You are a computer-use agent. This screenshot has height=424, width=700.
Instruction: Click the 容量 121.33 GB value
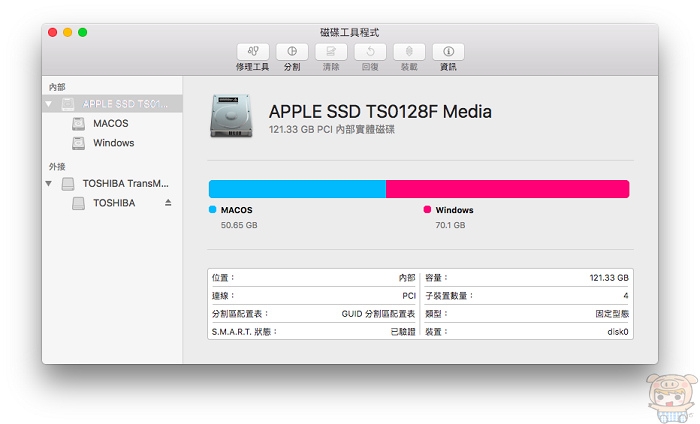[609, 278]
